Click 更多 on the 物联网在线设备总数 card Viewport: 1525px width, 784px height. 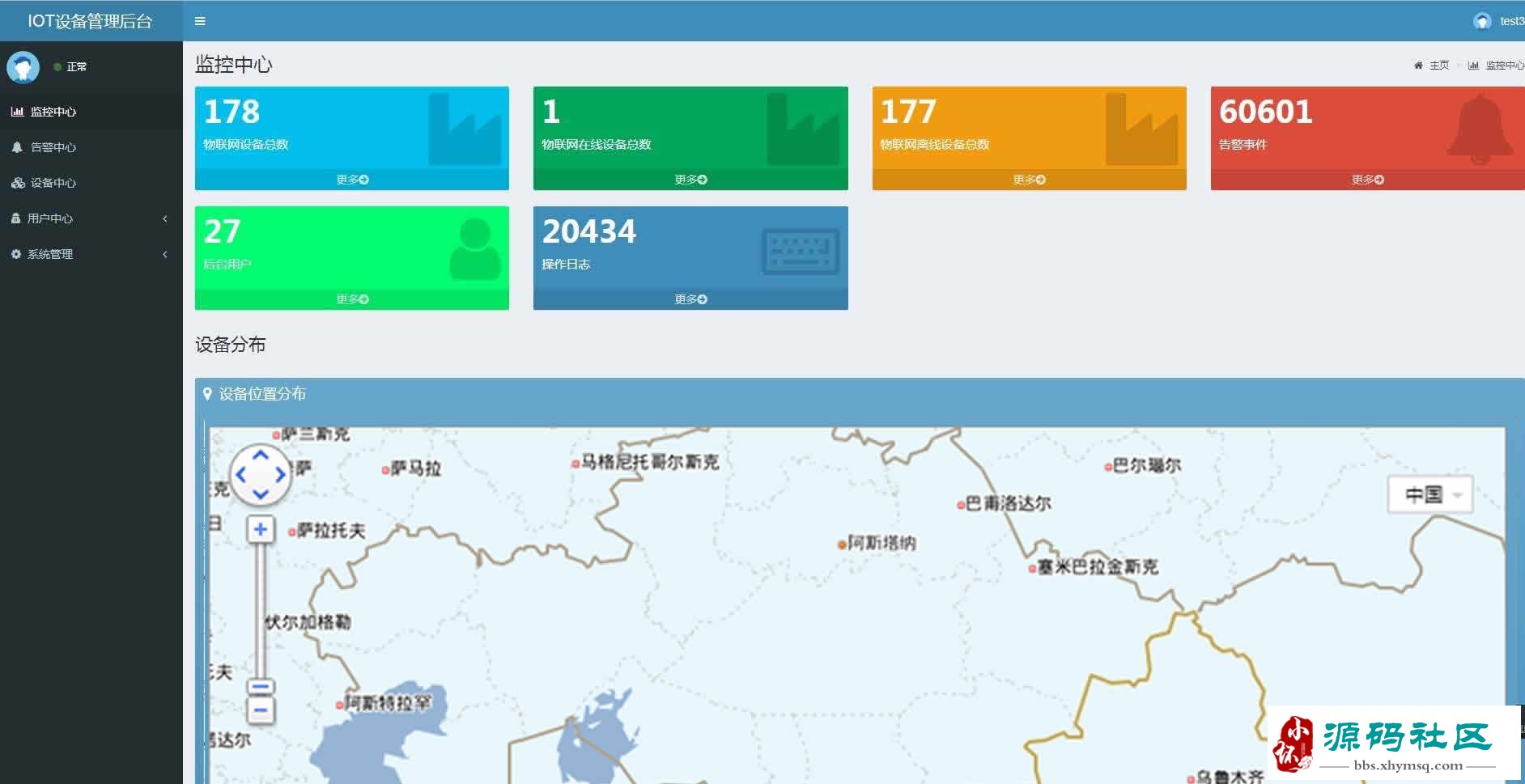pos(690,180)
